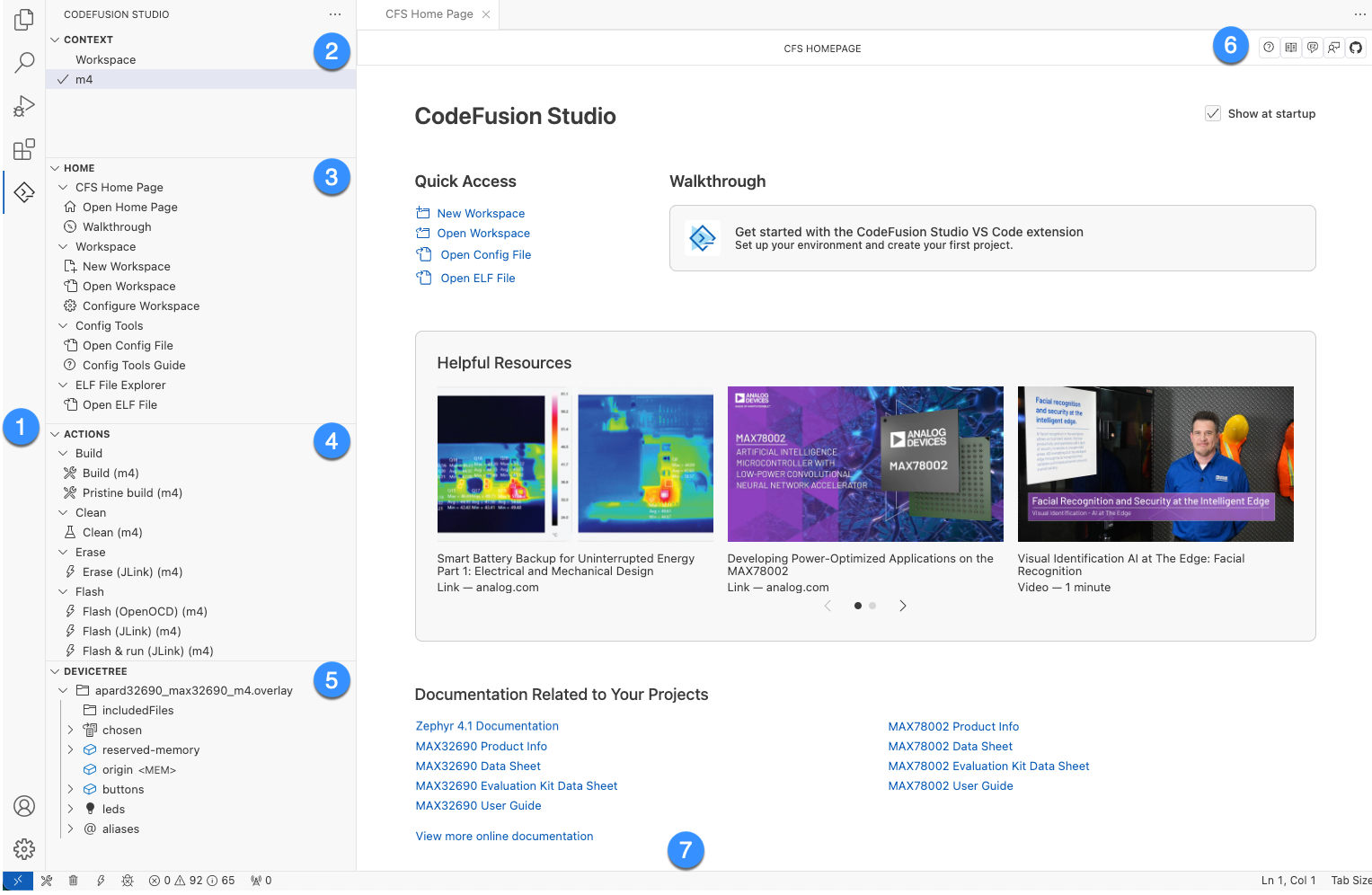Expand the reserved-memory devicetree node
Screen dimensions: 1372x895
(x=70, y=749)
